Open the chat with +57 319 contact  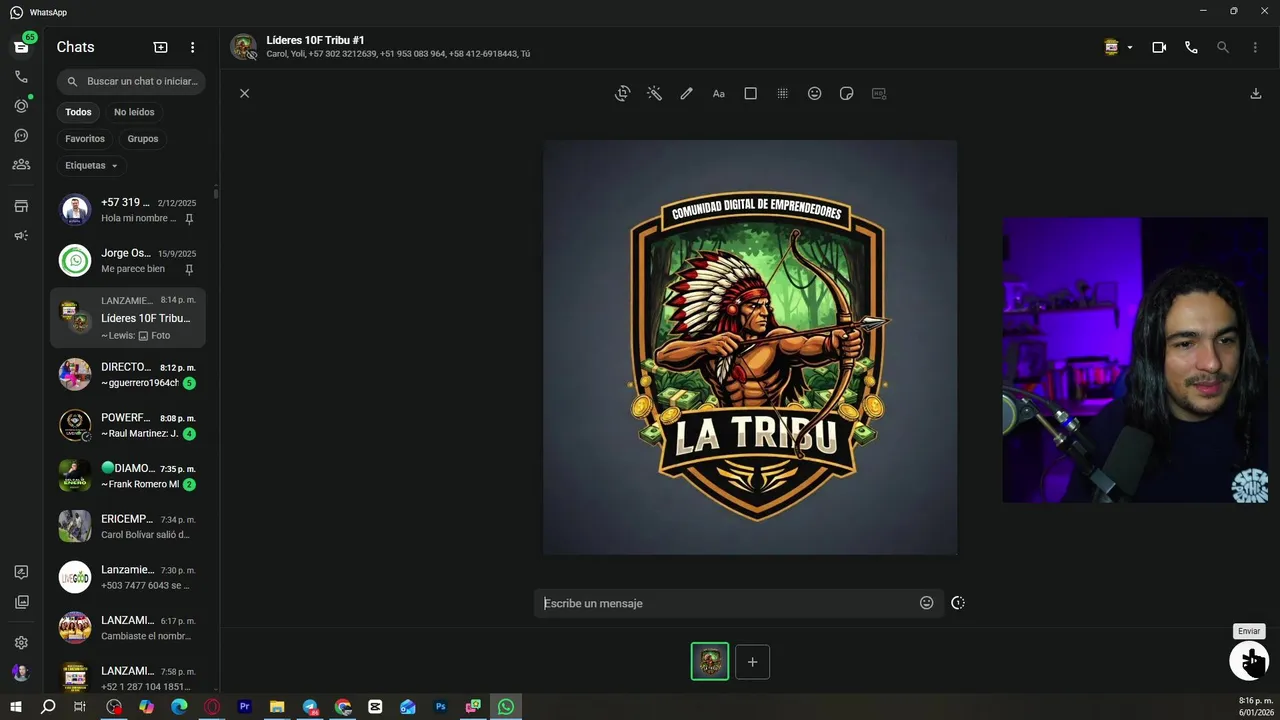pos(128,210)
